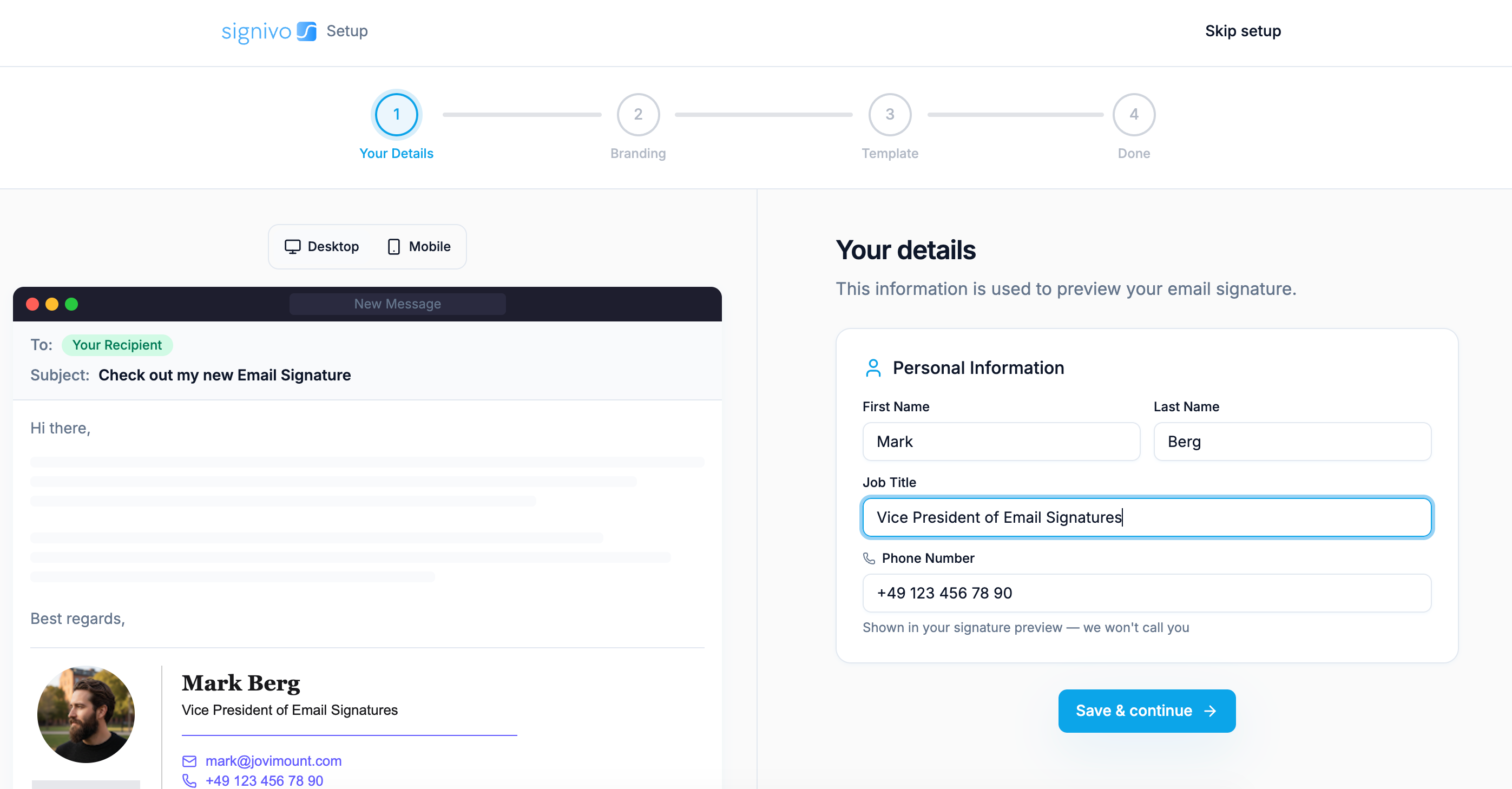This screenshot has width=1512, height=789.
Task: Click the Personal Information person icon
Action: pyautogui.click(x=873, y=368)
